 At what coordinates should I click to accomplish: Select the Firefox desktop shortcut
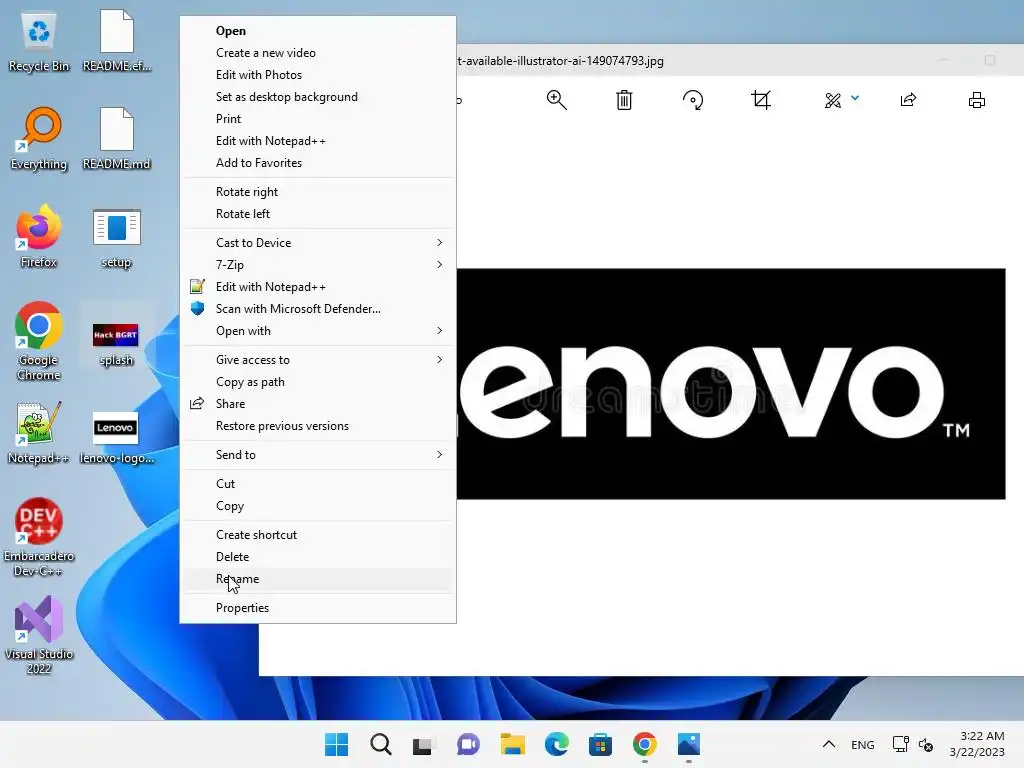click(39, 236)
